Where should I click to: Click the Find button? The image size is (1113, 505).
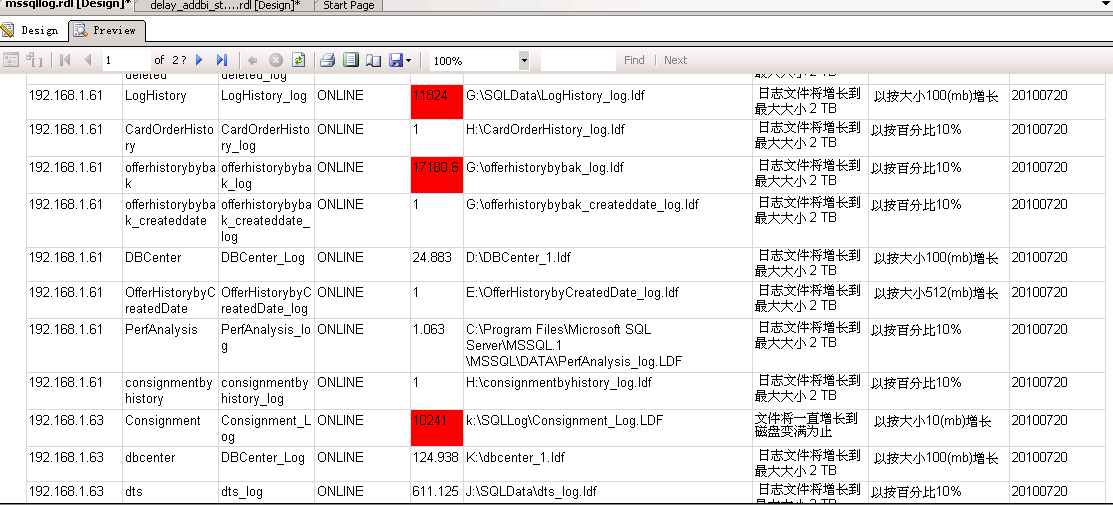(x=634, y=60)
